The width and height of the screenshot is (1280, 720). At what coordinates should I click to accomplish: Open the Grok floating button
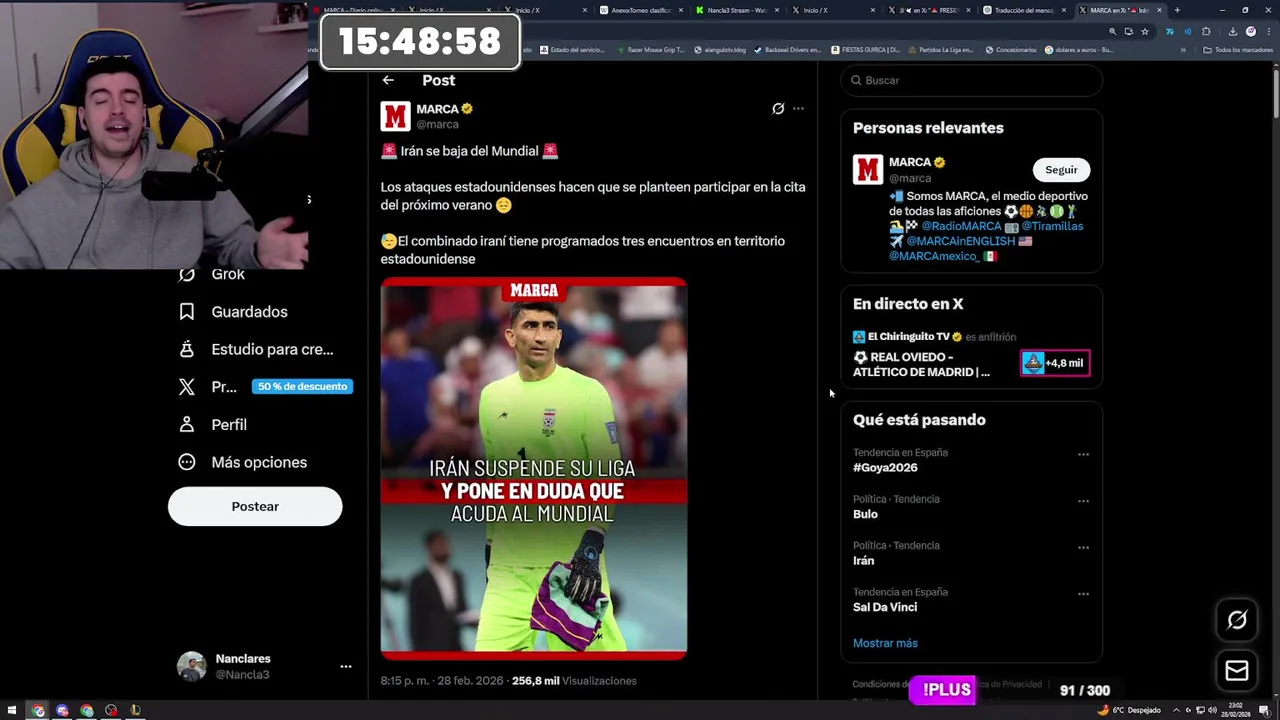coord(1237,620)
